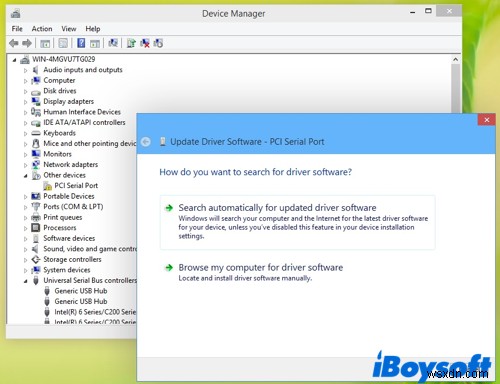Click the blue question mark Help icon
This screenshot has height=384, width=500.
[x=81, y=43]
